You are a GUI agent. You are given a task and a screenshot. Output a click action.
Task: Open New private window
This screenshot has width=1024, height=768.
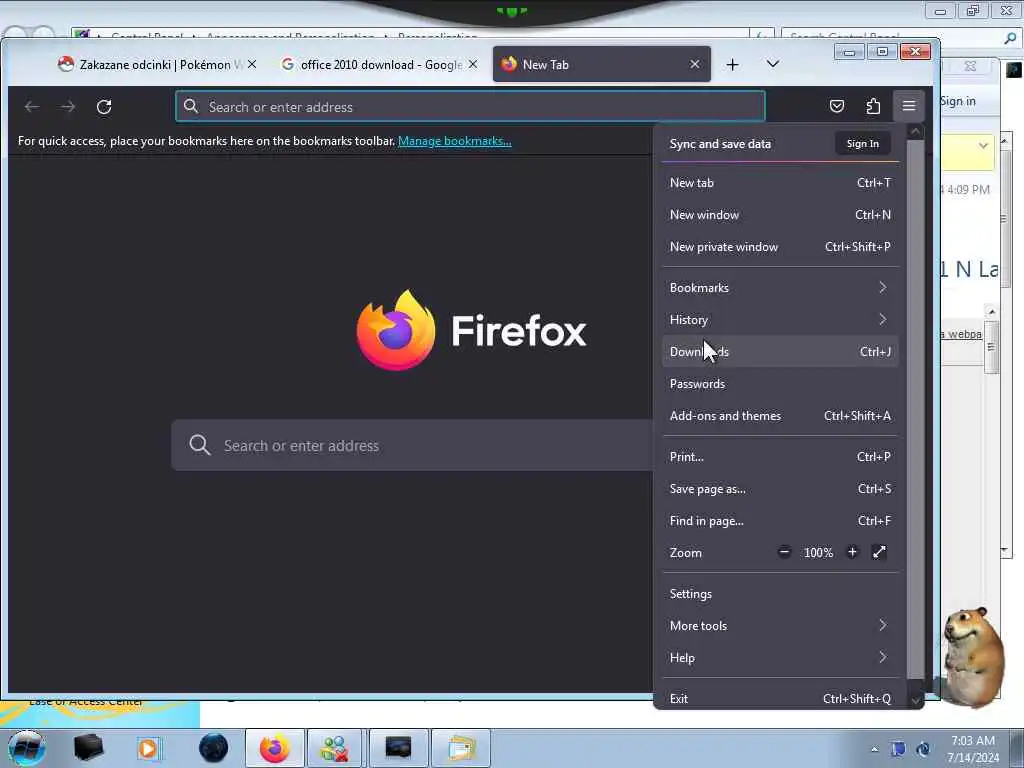(x=780, y=247)
